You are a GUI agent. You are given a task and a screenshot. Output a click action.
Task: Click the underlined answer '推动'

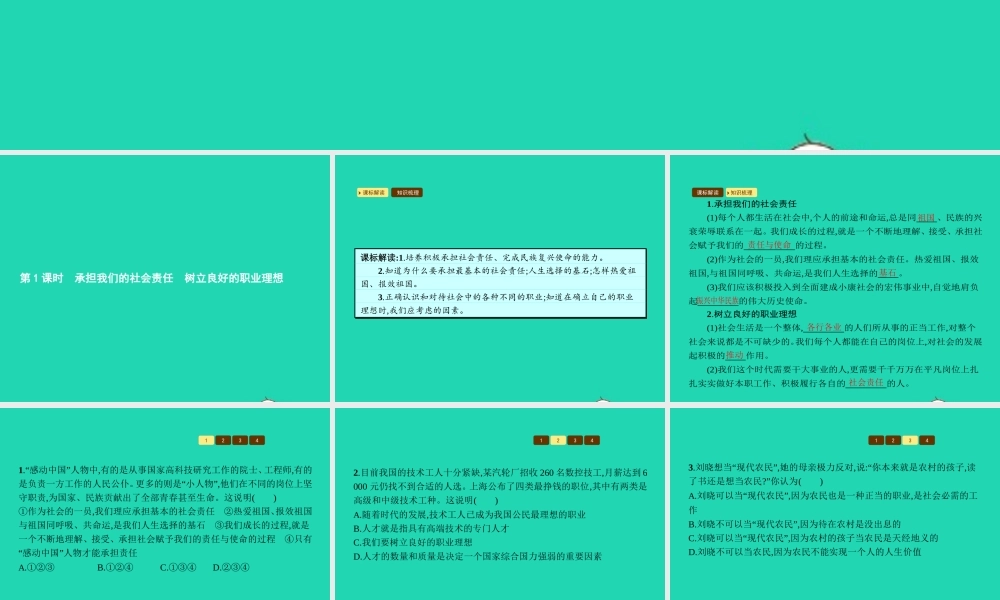pyautogui.click(x=735, y=356)
